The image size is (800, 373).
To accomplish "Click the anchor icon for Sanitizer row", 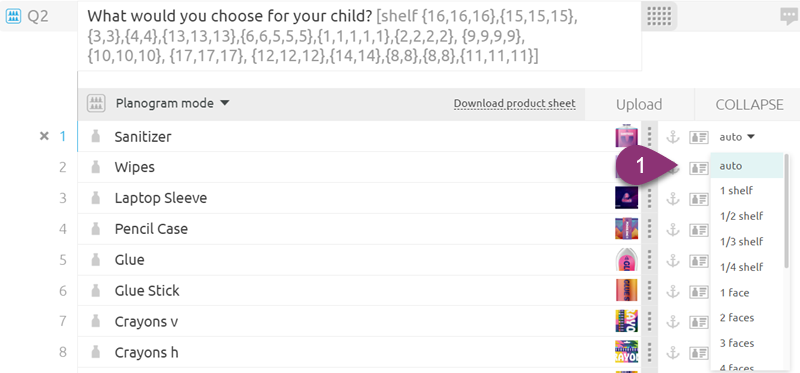I will tap(673, 137).
